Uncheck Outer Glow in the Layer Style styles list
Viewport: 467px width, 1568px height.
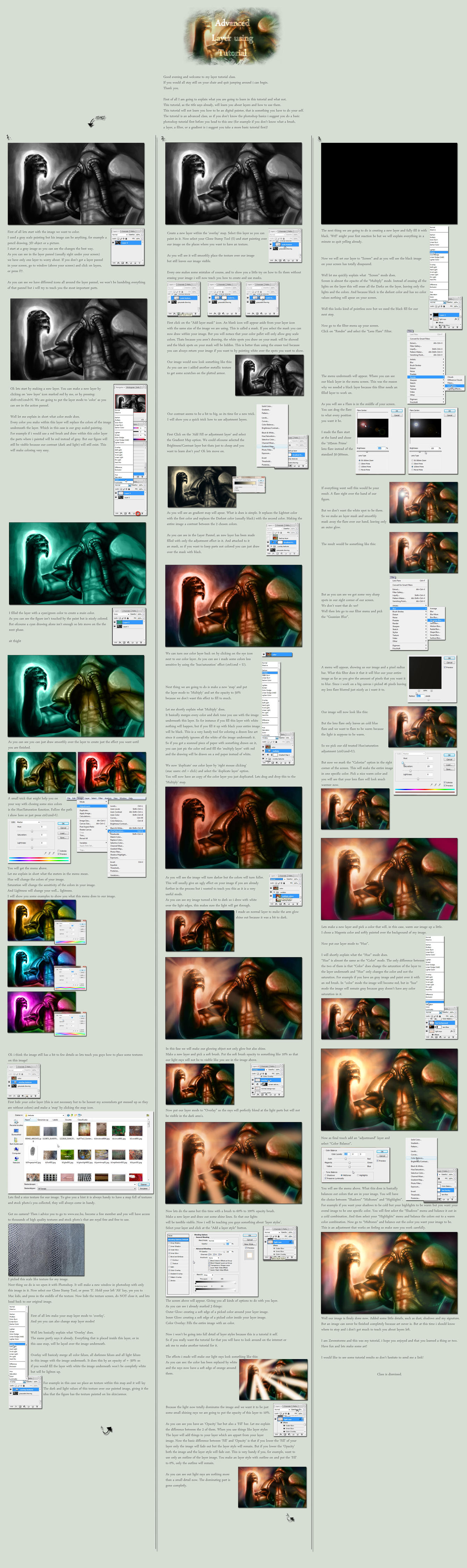tap(168, 1250)
